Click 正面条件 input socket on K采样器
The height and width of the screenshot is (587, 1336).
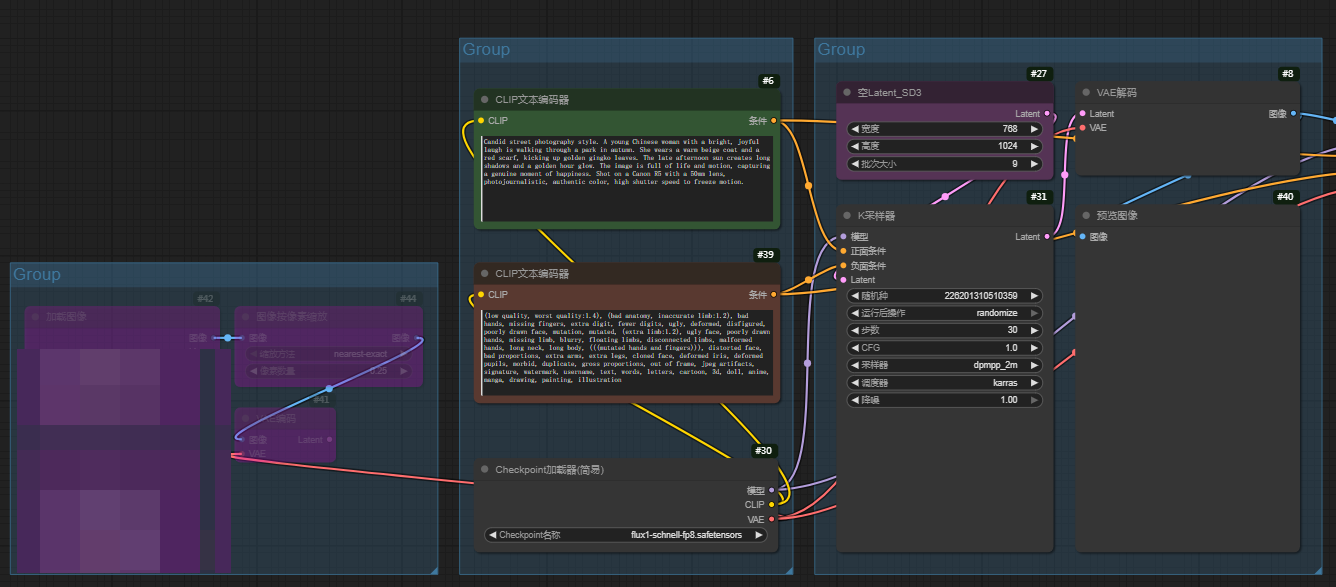click(x=842, y=251)
